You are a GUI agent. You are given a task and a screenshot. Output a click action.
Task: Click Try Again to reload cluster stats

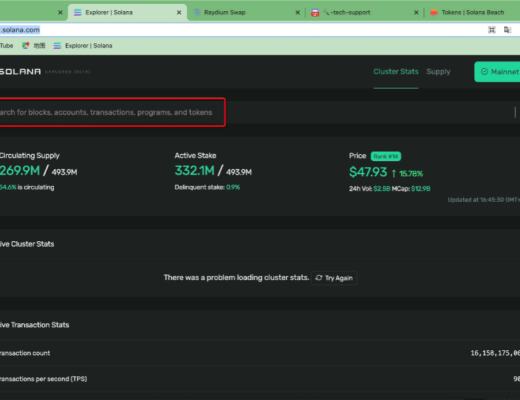click(334, 278)
